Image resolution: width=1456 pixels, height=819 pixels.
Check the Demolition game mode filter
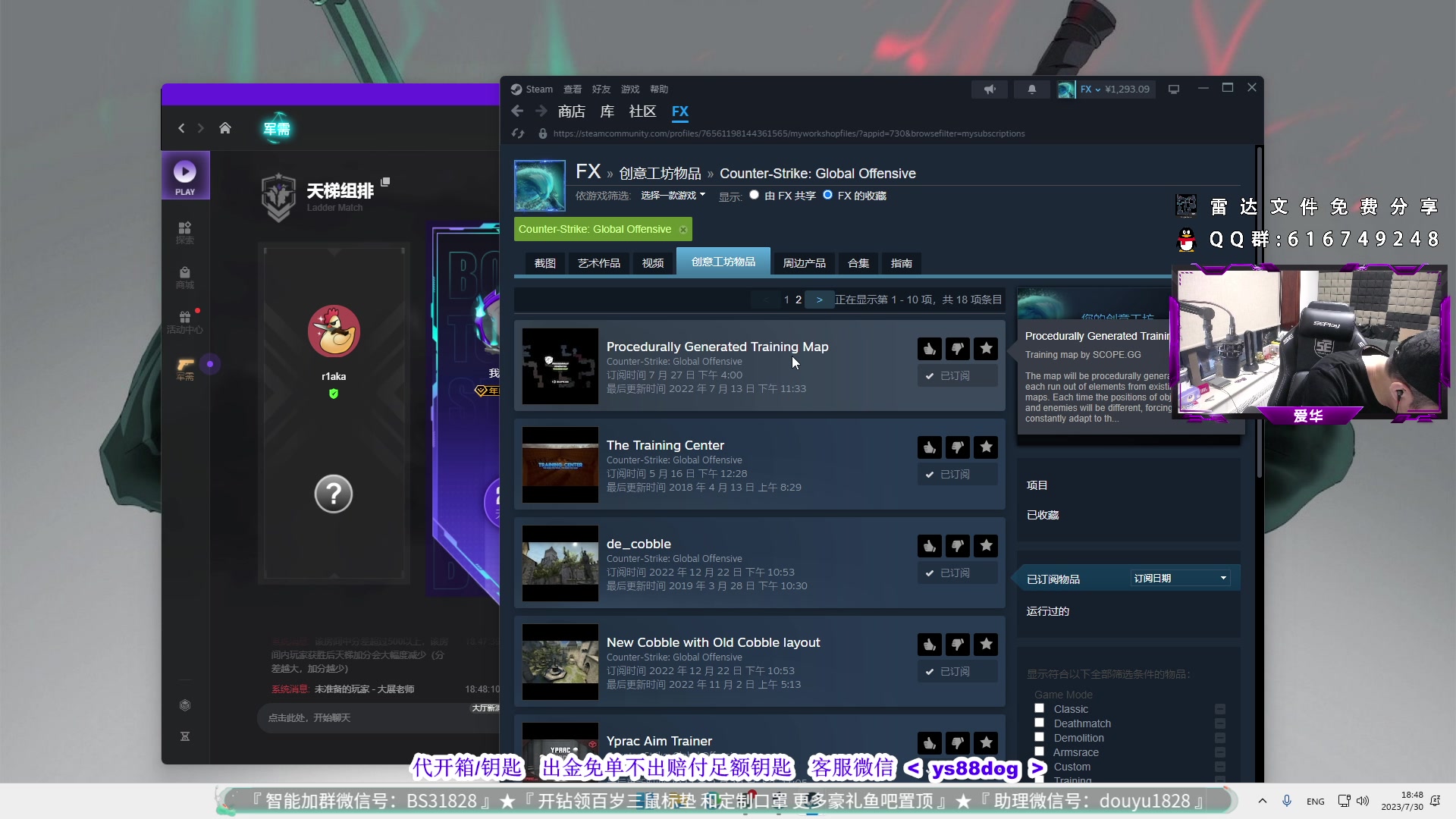pos(1040,737)
